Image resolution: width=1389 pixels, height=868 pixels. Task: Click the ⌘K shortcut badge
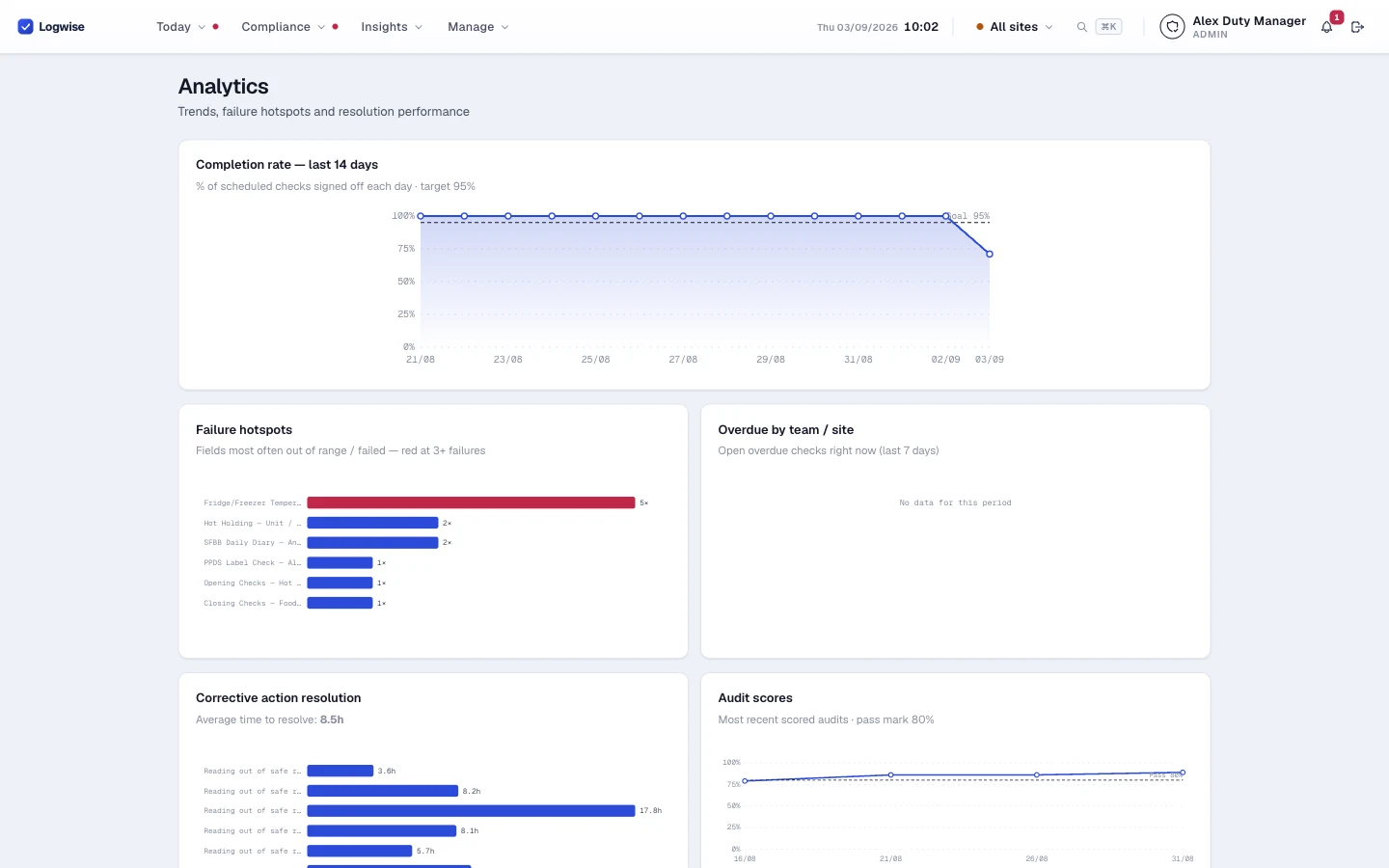click(x=1108, y=27)
